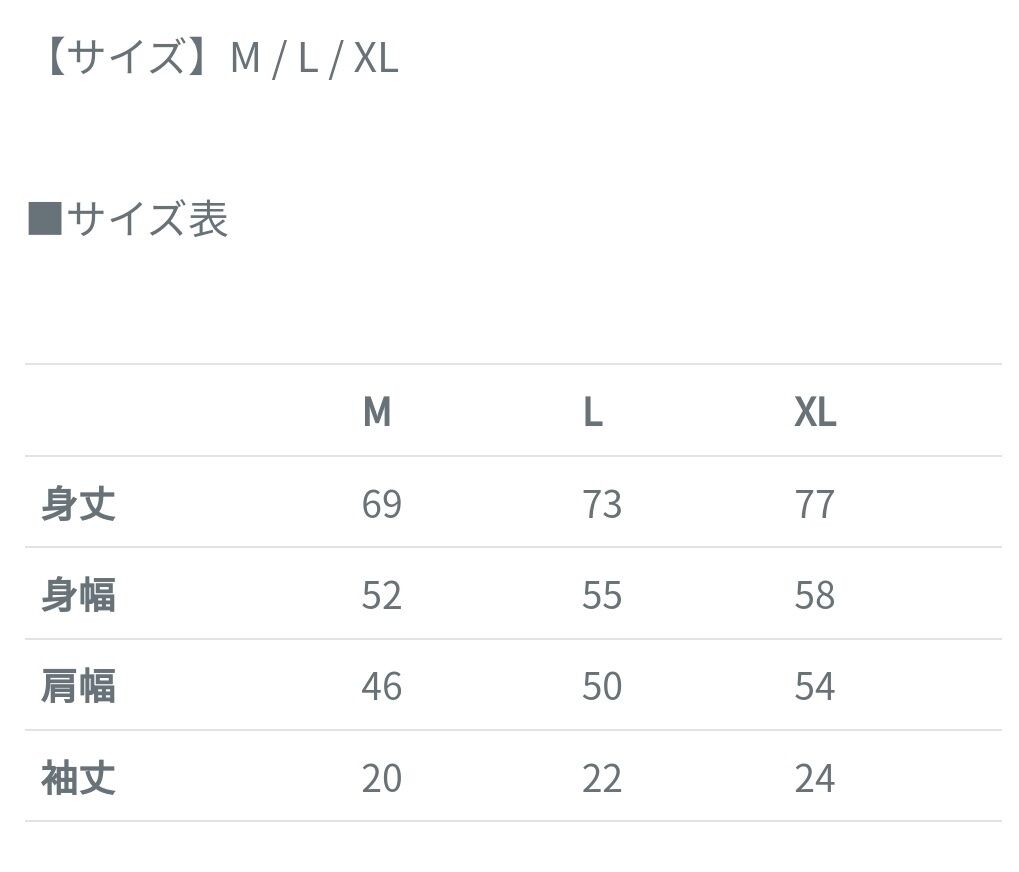Click the M column header
Screen dimensions: 1019x872
point(377,412)
